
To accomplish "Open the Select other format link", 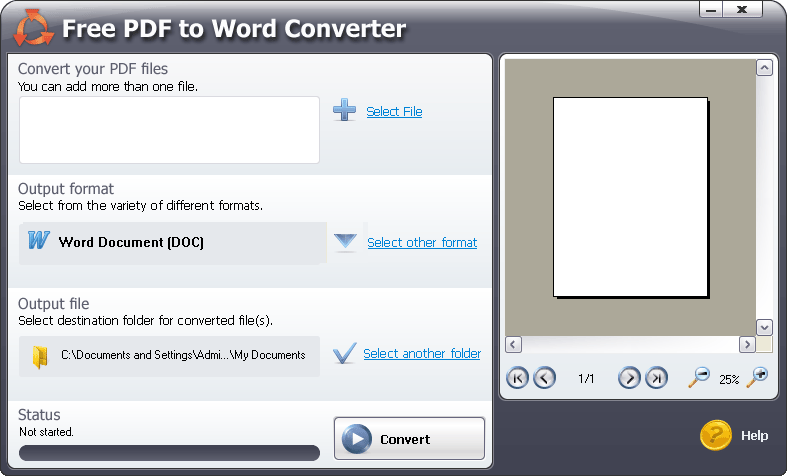I will 422,243.
